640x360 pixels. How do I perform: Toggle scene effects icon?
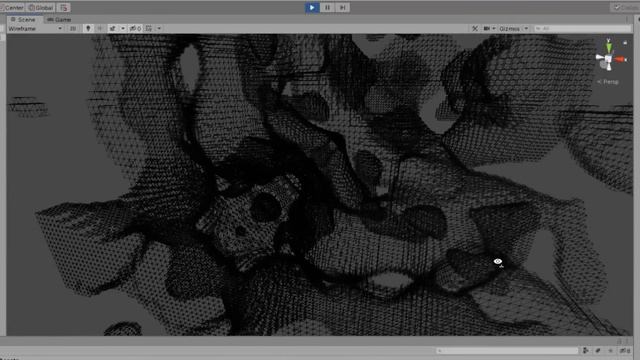coord(113,29)
